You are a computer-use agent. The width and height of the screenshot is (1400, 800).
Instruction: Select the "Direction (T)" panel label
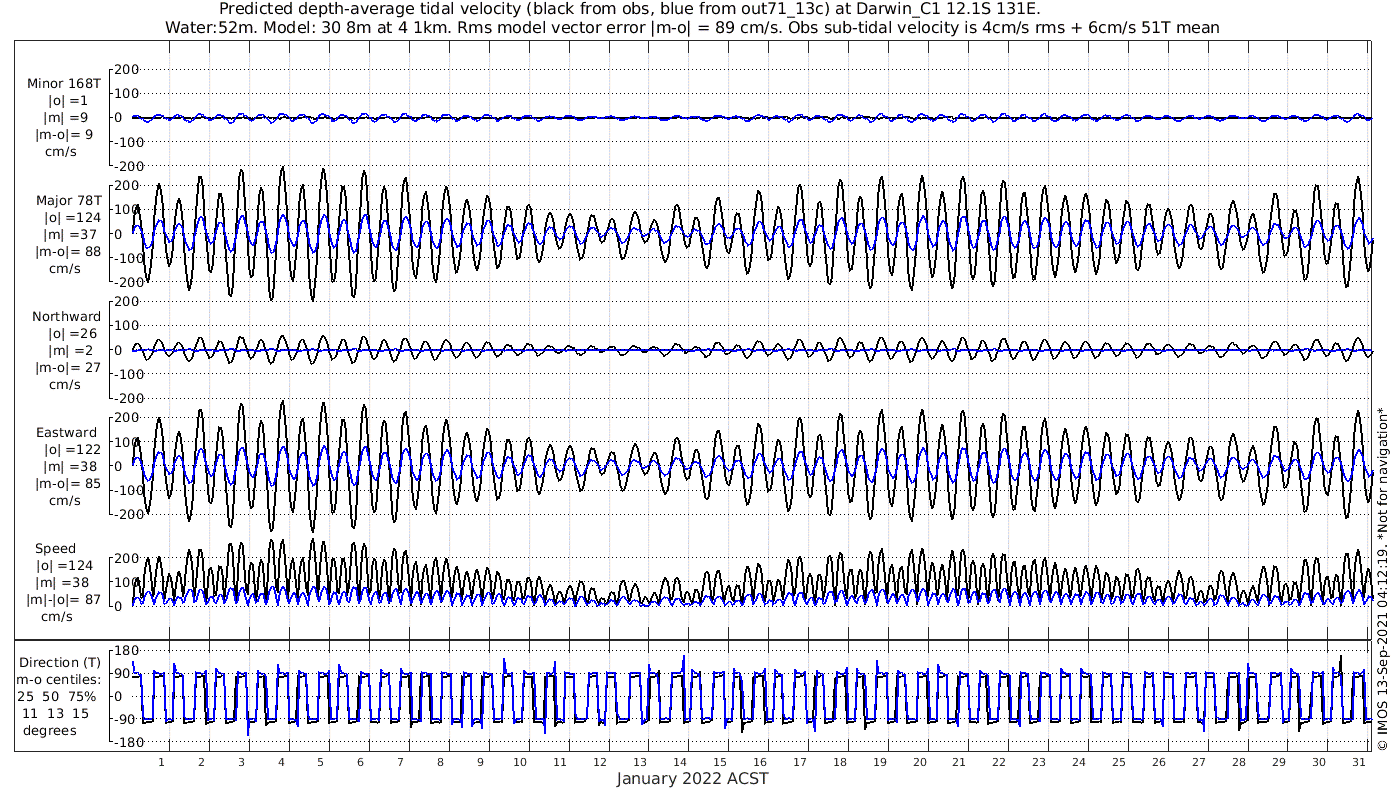pos(61,663)
